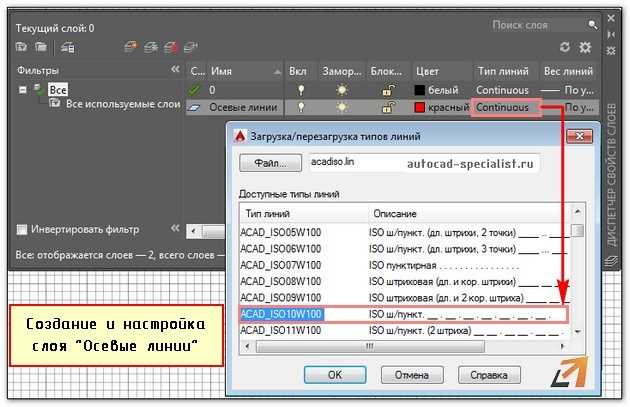
Task: Collapse panel via chevron next to Инвертировать фильтр
Action: coord(175,229)
